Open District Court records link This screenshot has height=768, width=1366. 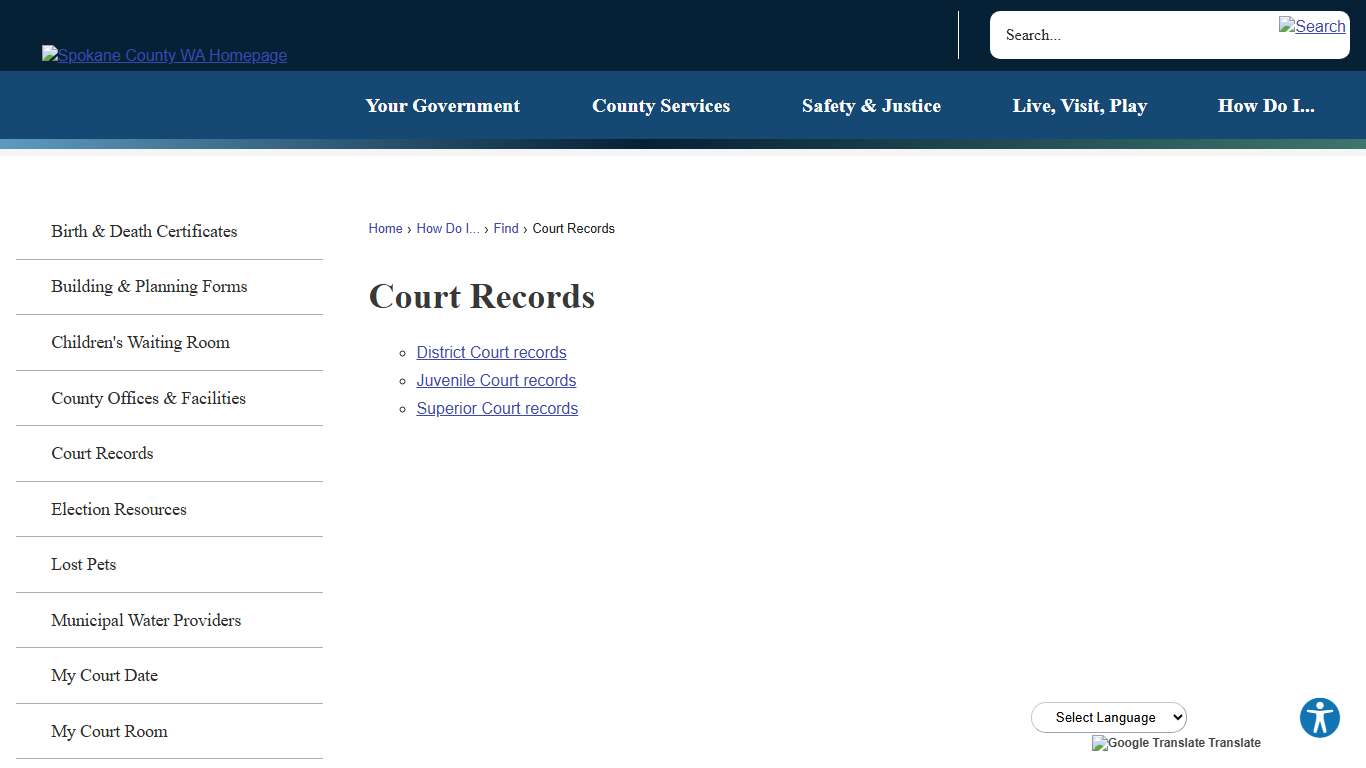[x=491, y=352]
